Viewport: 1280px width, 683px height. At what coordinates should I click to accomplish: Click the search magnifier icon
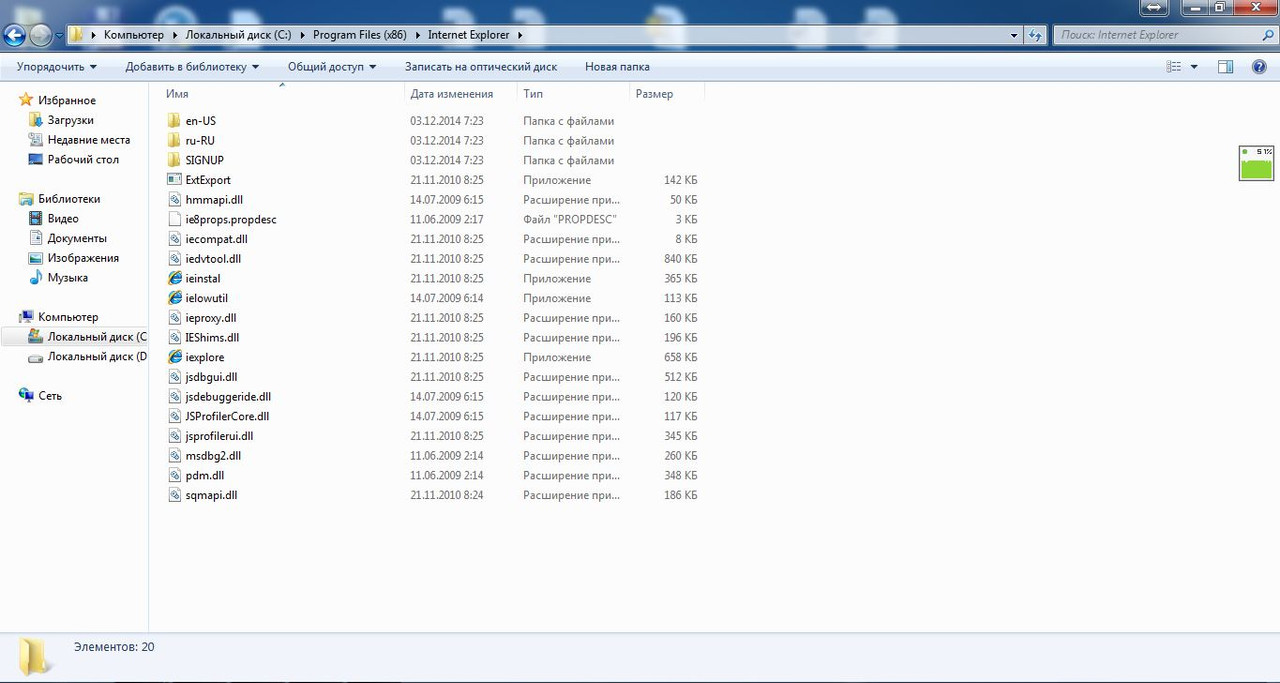click(x=1268, y=35)
